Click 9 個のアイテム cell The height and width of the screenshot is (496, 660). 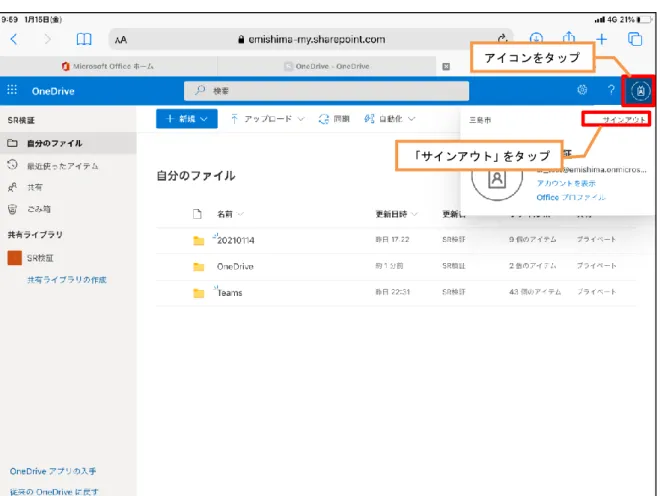tap(532, 239)
